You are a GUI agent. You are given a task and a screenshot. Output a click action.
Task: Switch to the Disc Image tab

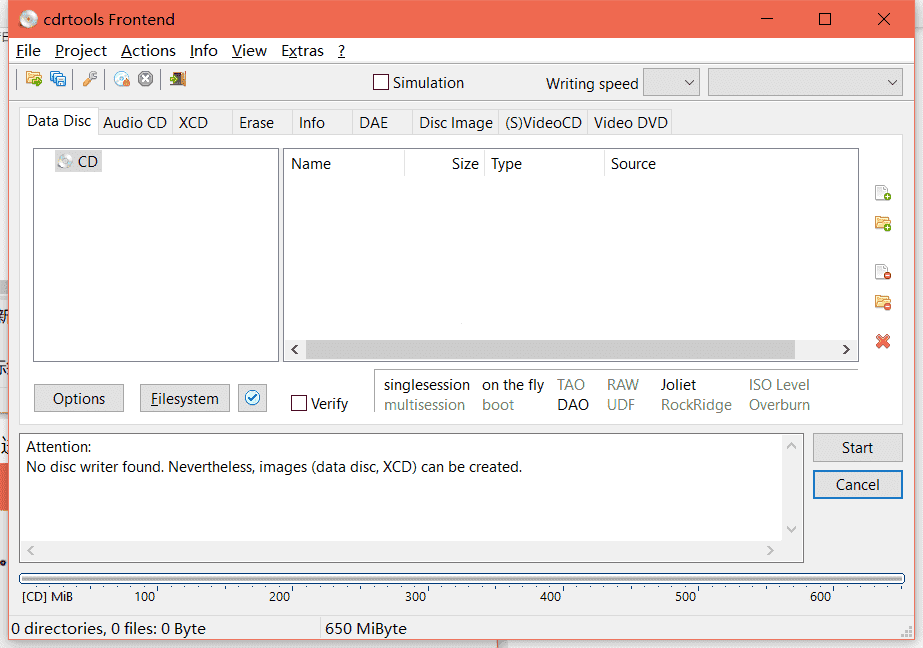[x=456, y=122]
